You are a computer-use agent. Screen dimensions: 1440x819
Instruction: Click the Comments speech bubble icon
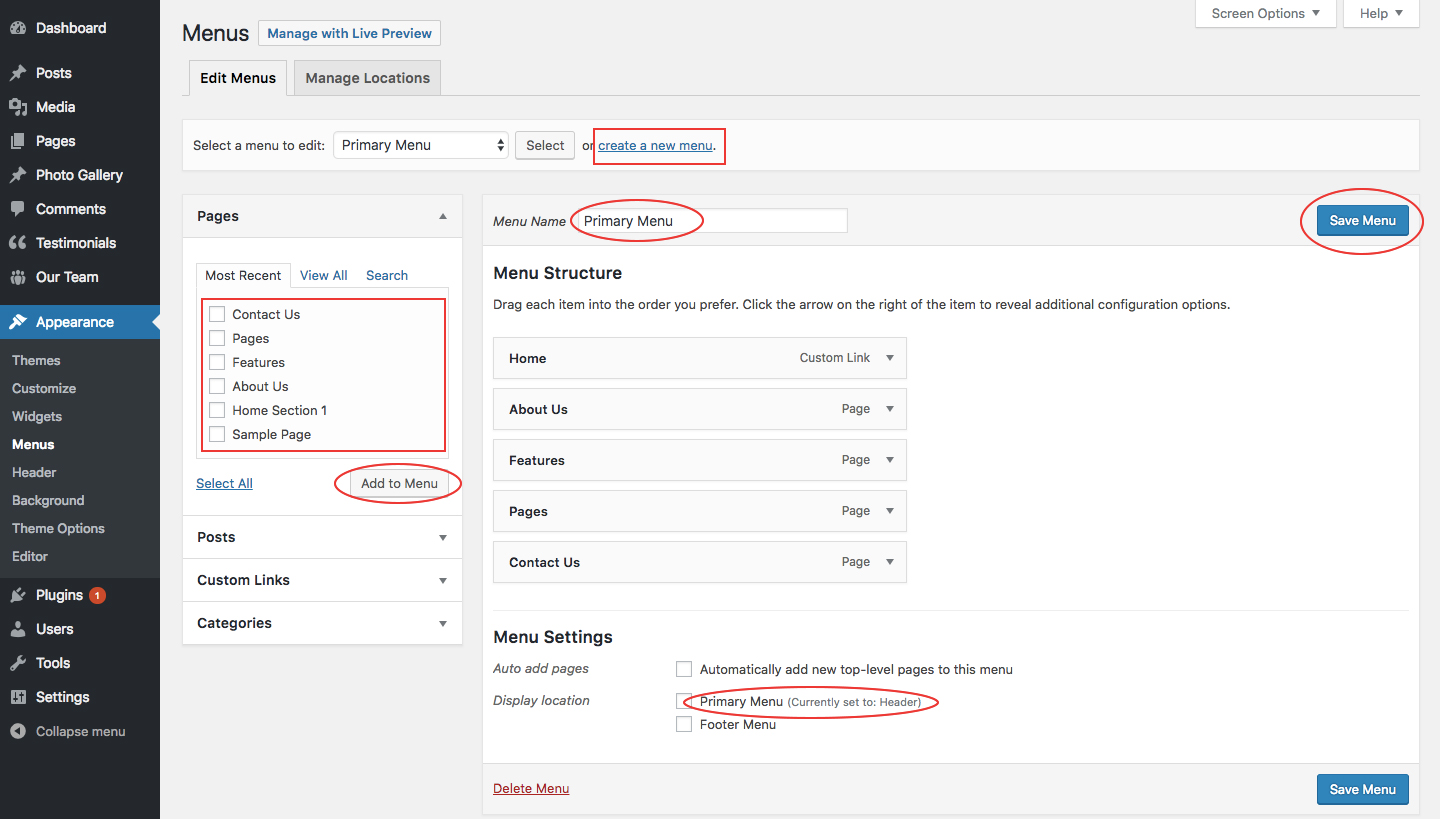point(18,209)
